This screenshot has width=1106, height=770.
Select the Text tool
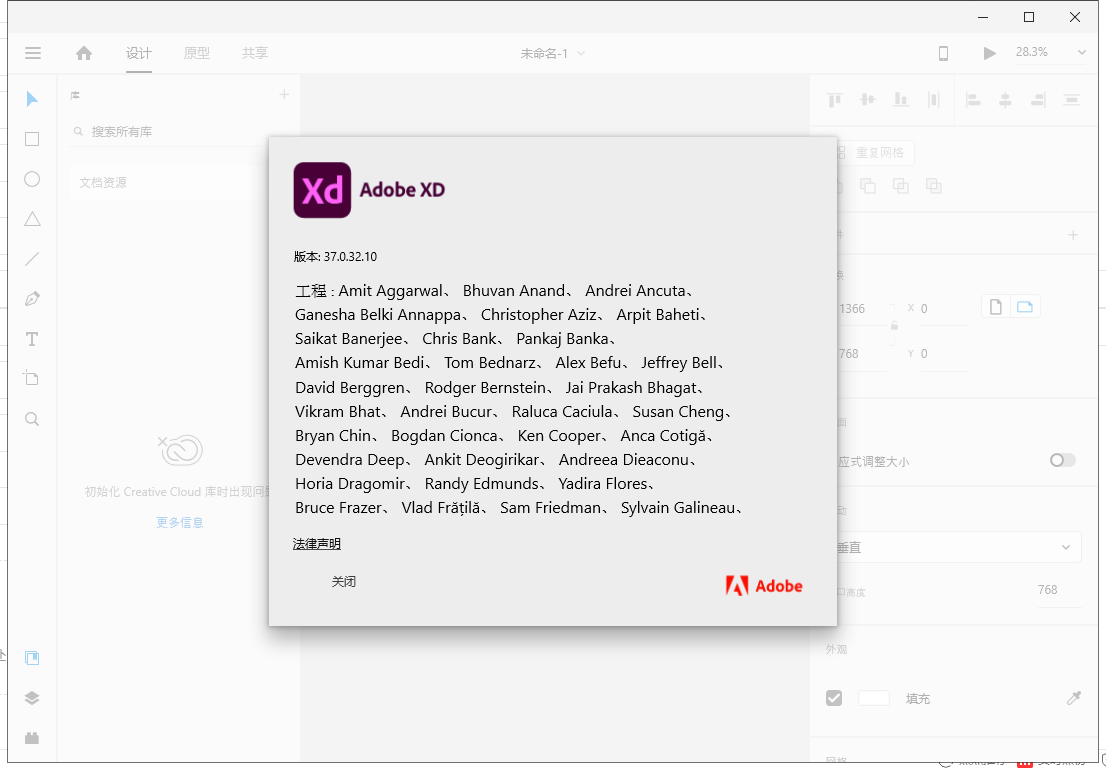point(32,339)
